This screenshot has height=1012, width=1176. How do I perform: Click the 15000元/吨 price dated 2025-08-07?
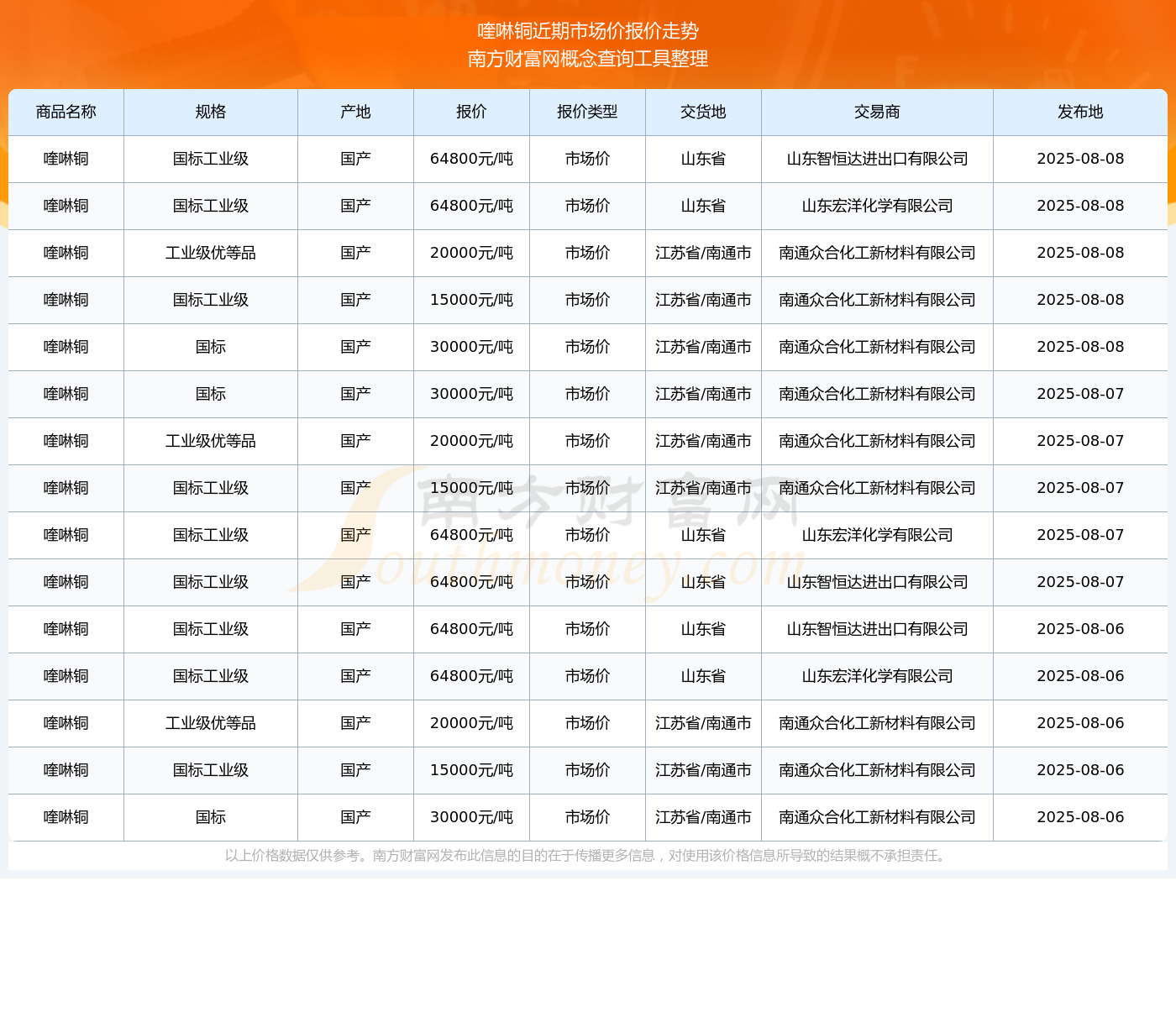tap(472, 488)
